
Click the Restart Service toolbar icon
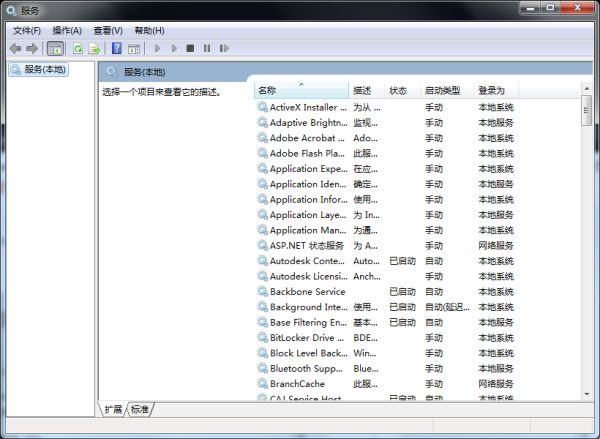coord(224,48)
